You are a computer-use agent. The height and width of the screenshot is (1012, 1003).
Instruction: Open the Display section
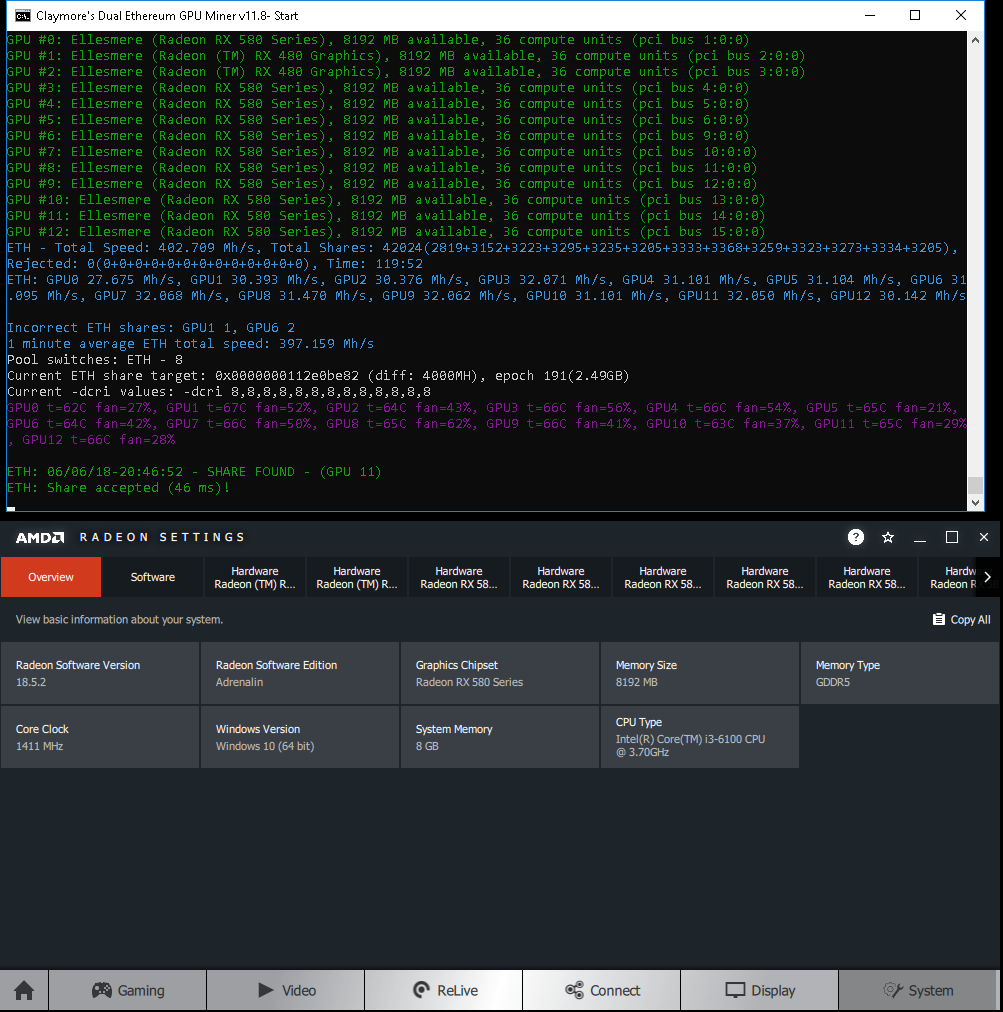click(760, 990)
